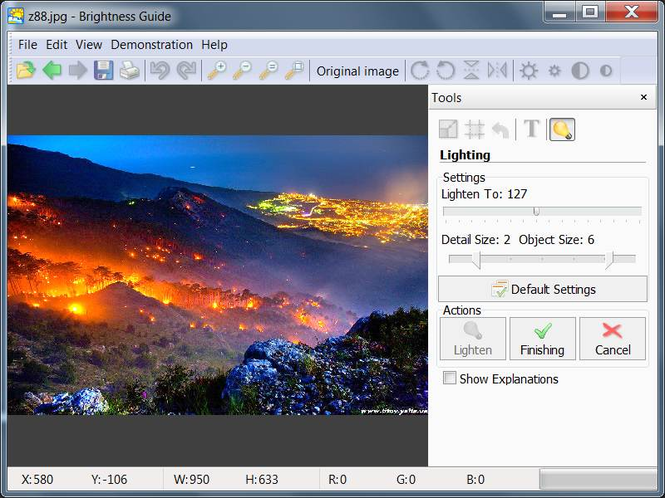Minimize the Brightness Guide window
The height and width of the screenshot is (498, 665).
point(560,11)
